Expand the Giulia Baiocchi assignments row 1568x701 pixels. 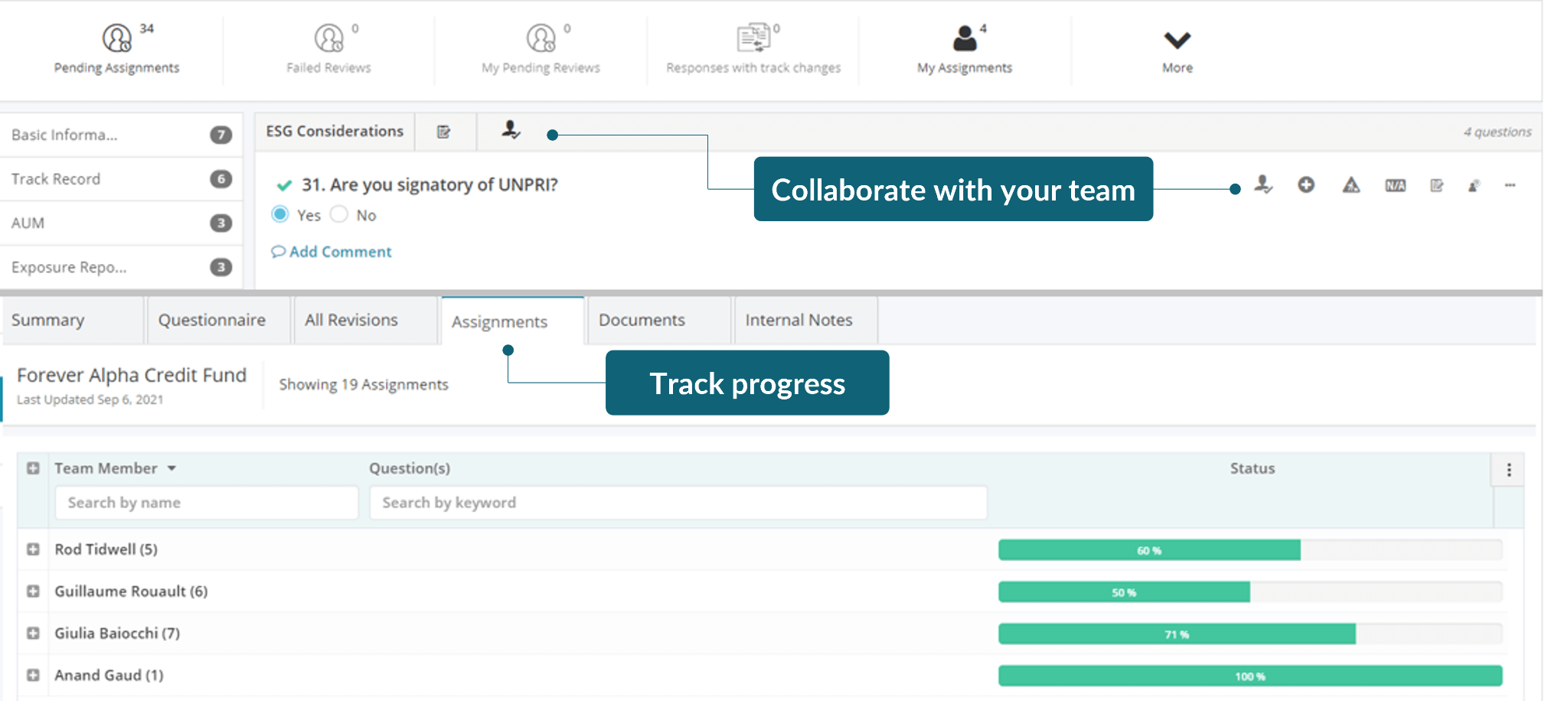[33, 633]
